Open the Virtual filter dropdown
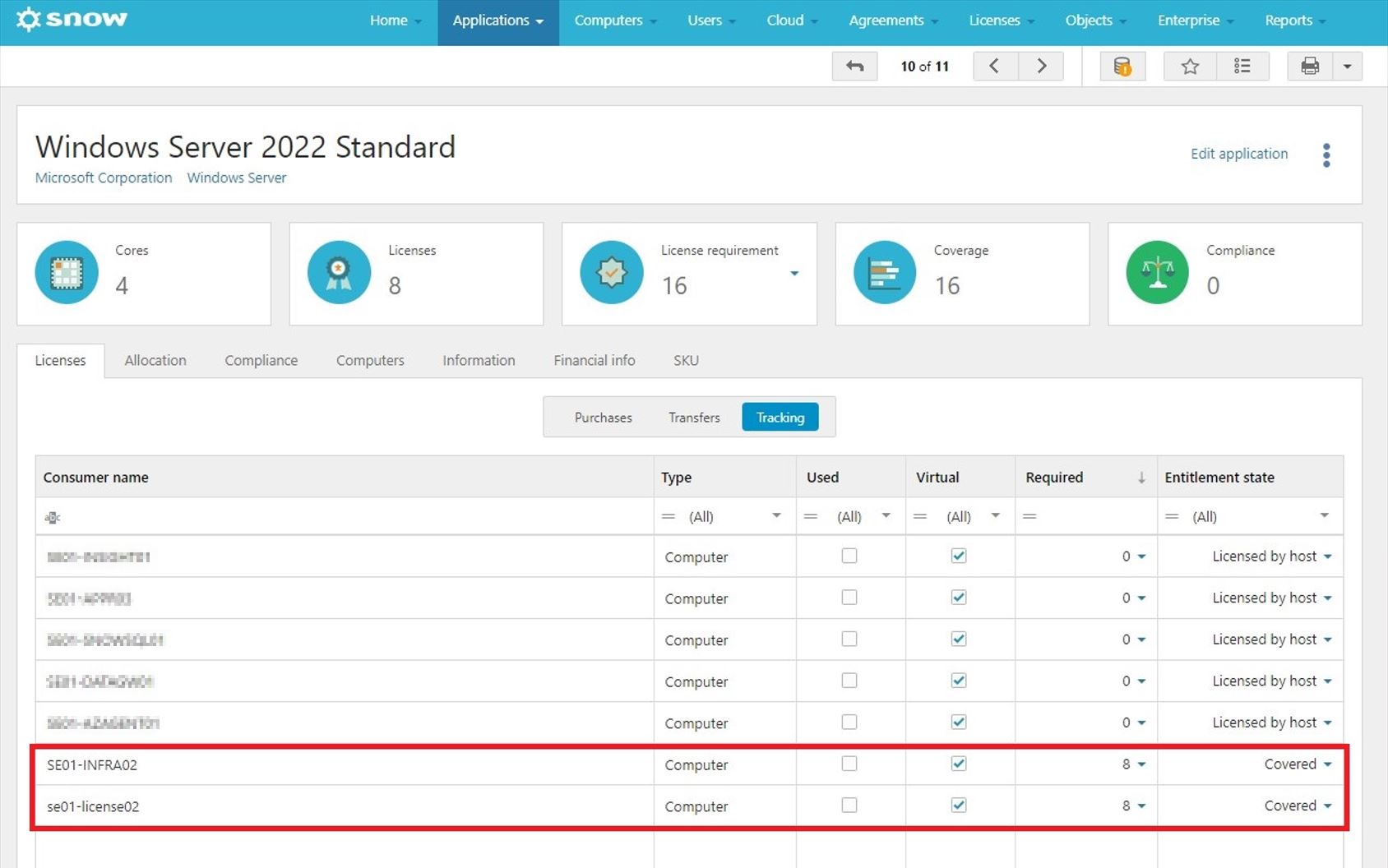The height and width of the screenshot is (868, 1388). [x=995, y=516]
